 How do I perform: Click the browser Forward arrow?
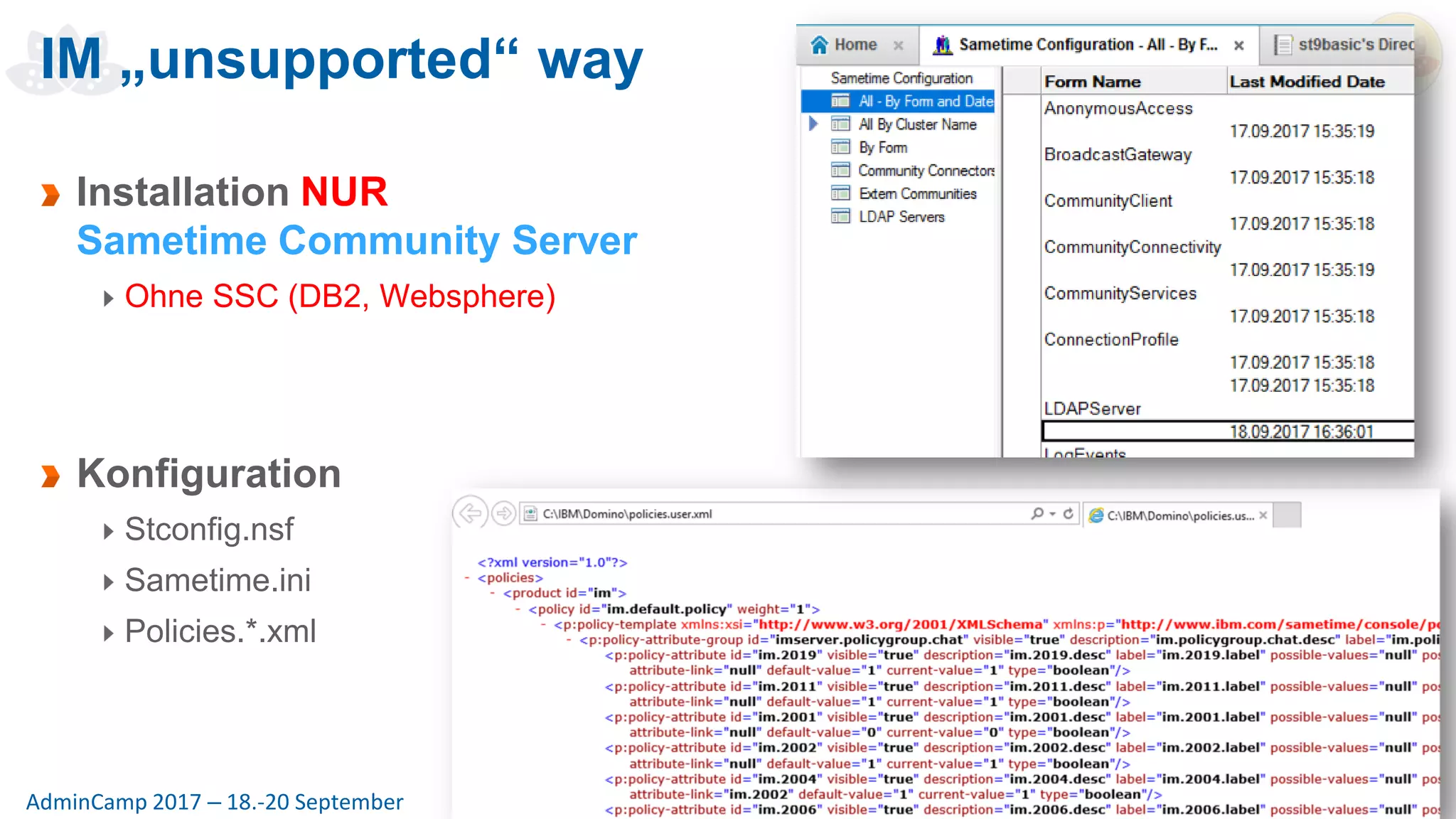[504, 513]
